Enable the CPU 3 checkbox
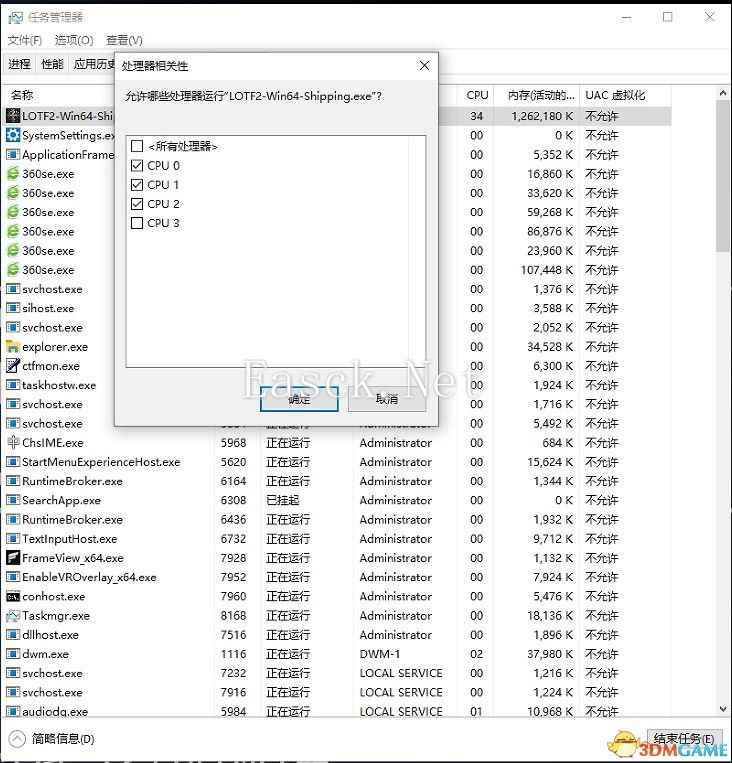Screen dimensions: 732x763 pyautogui.click(x=137, y=223)
